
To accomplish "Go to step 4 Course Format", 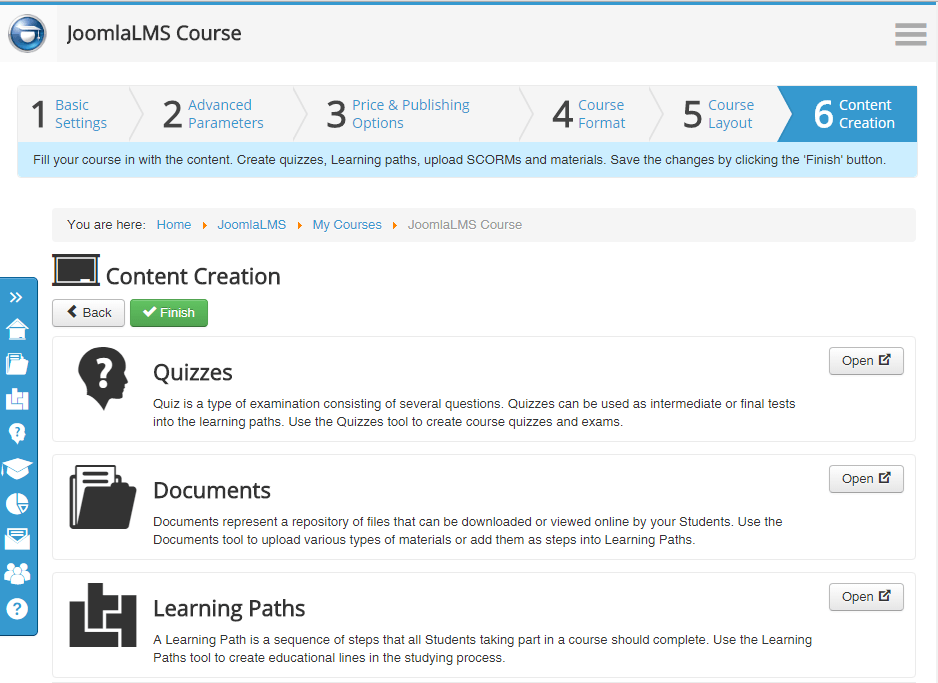I will click(x=589, y=114).
